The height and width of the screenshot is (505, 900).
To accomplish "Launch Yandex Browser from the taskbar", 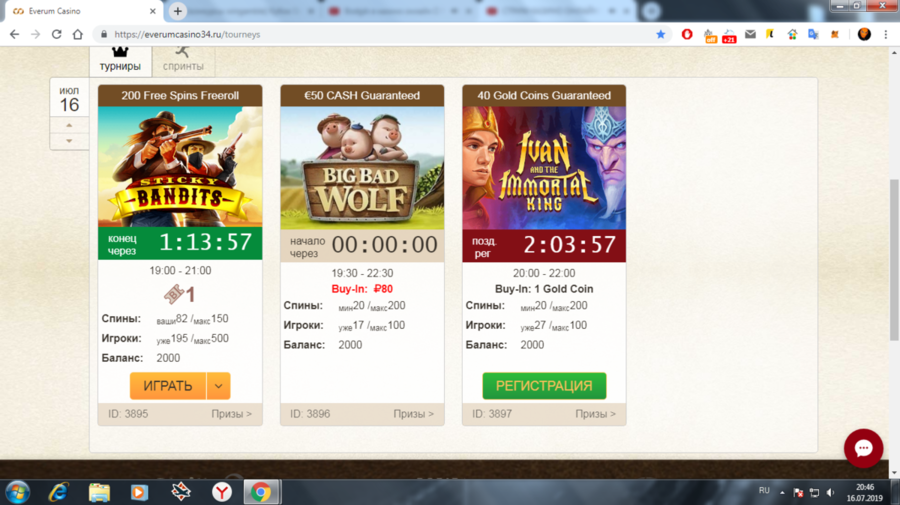I will pyautogui.click(x=222, y=492).
